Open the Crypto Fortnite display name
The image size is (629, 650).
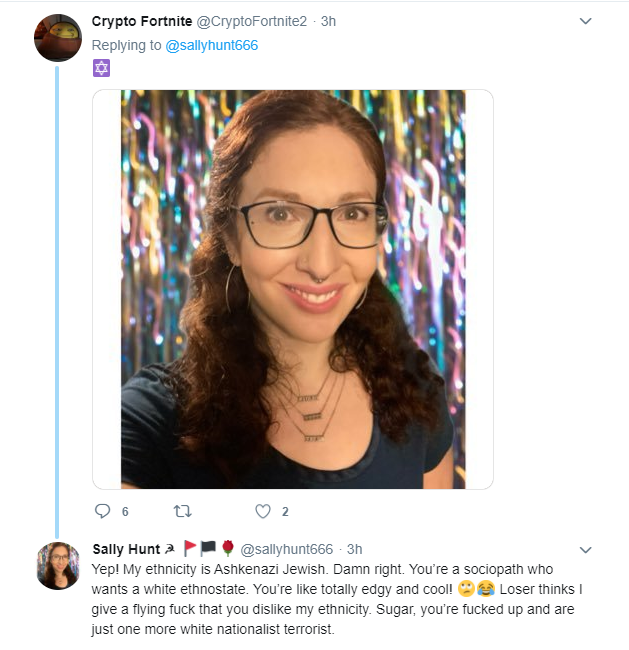click(142, 21)
